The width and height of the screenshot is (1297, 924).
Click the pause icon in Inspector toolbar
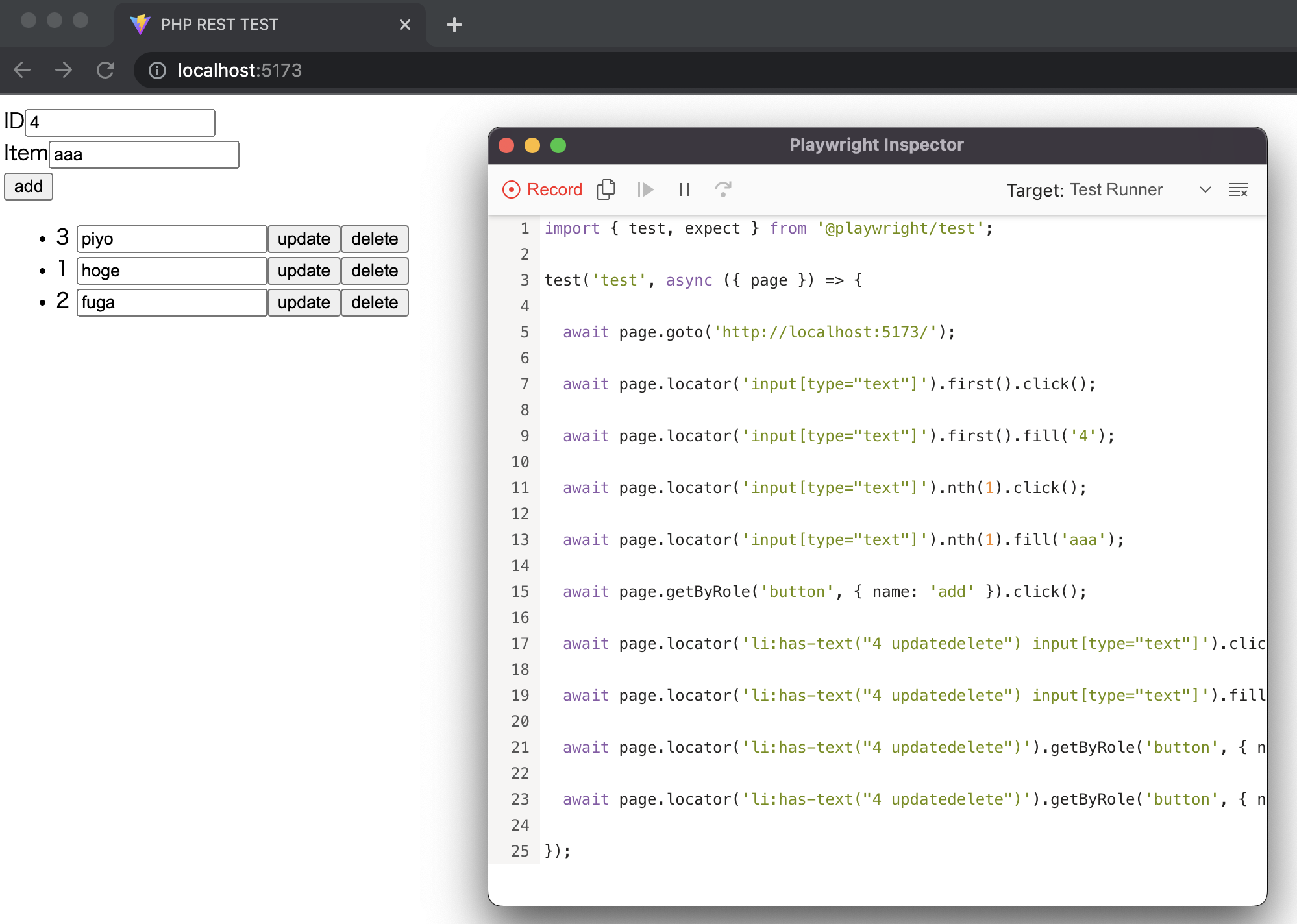(684, 189)
